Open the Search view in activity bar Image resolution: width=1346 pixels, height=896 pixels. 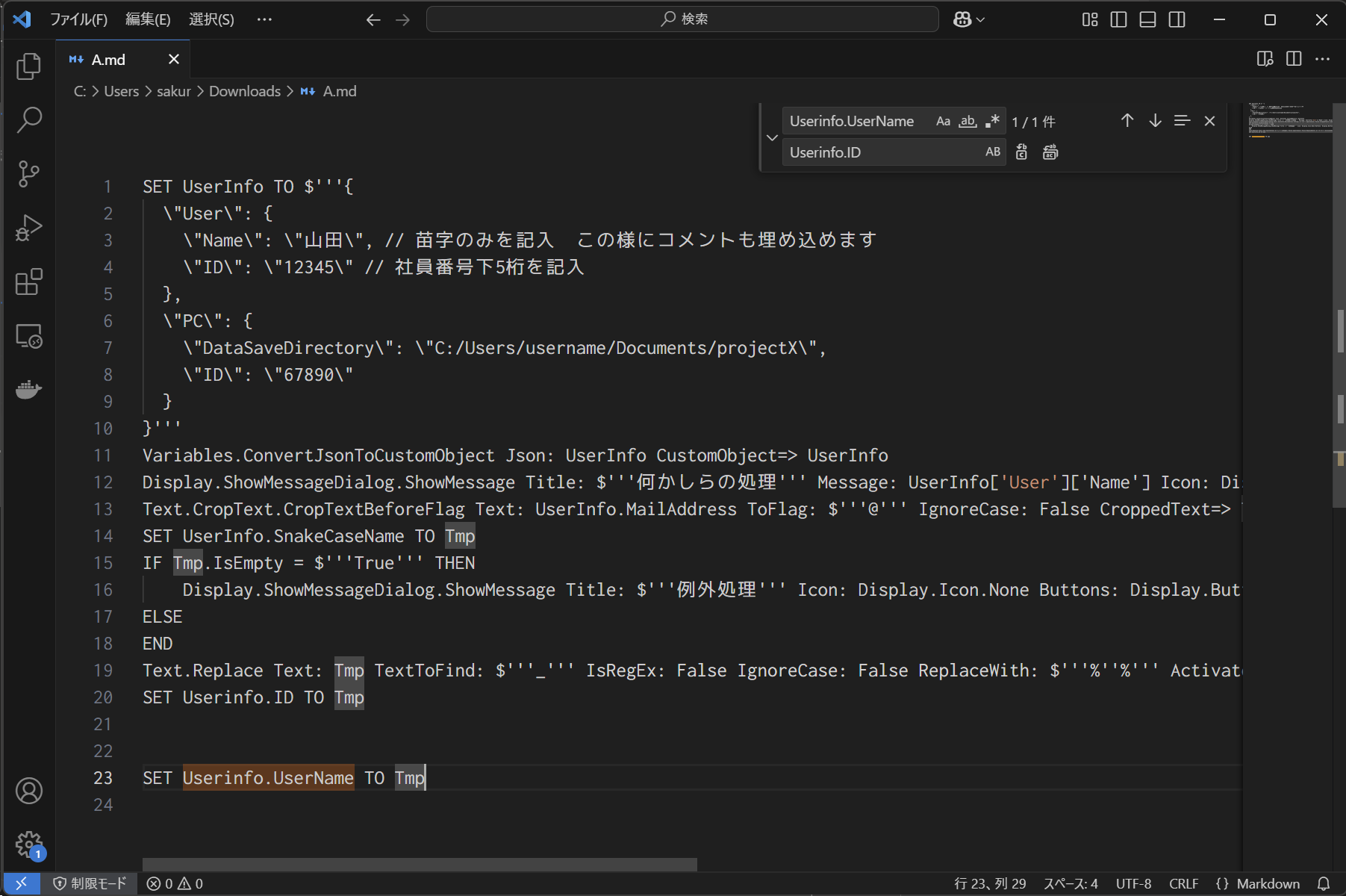click(28, 119)
